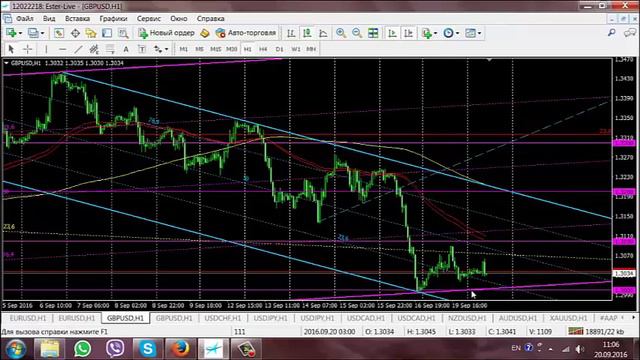Switch timeframe to MN
Viewport: 640px width, 360px height.
pos(311,49)
